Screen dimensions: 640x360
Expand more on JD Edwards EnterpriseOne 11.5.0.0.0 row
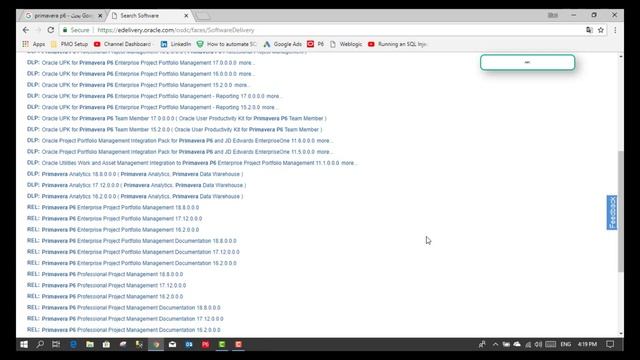coord(324,152)
